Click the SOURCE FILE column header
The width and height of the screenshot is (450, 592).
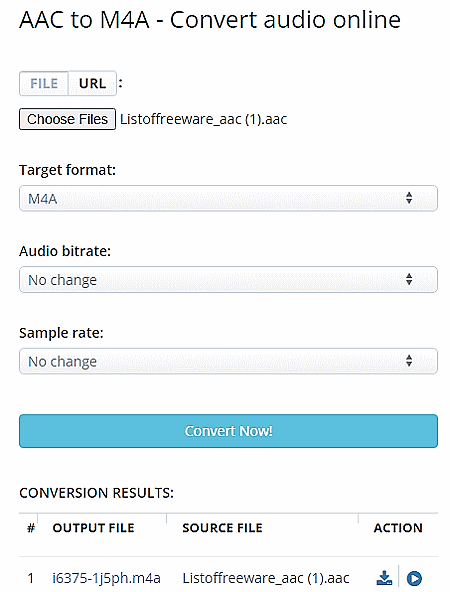click(222, 528)
